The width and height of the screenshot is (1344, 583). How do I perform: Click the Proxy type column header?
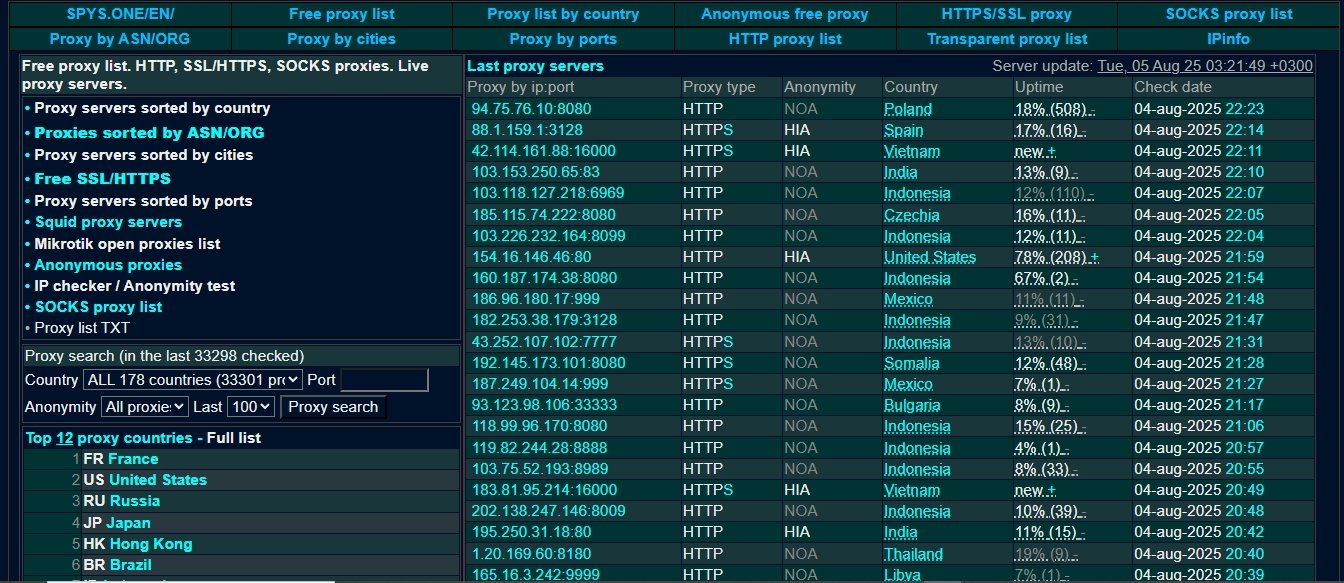[x=719, y=87]
